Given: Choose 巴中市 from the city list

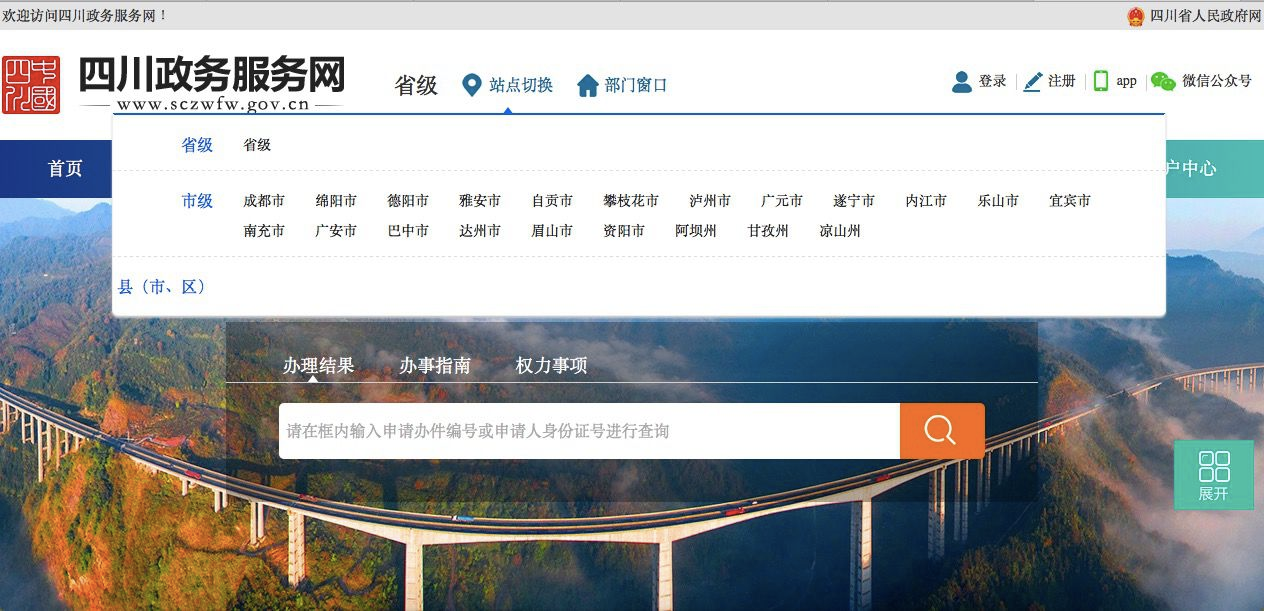Looking at the screenshot, I should (408, 231).
